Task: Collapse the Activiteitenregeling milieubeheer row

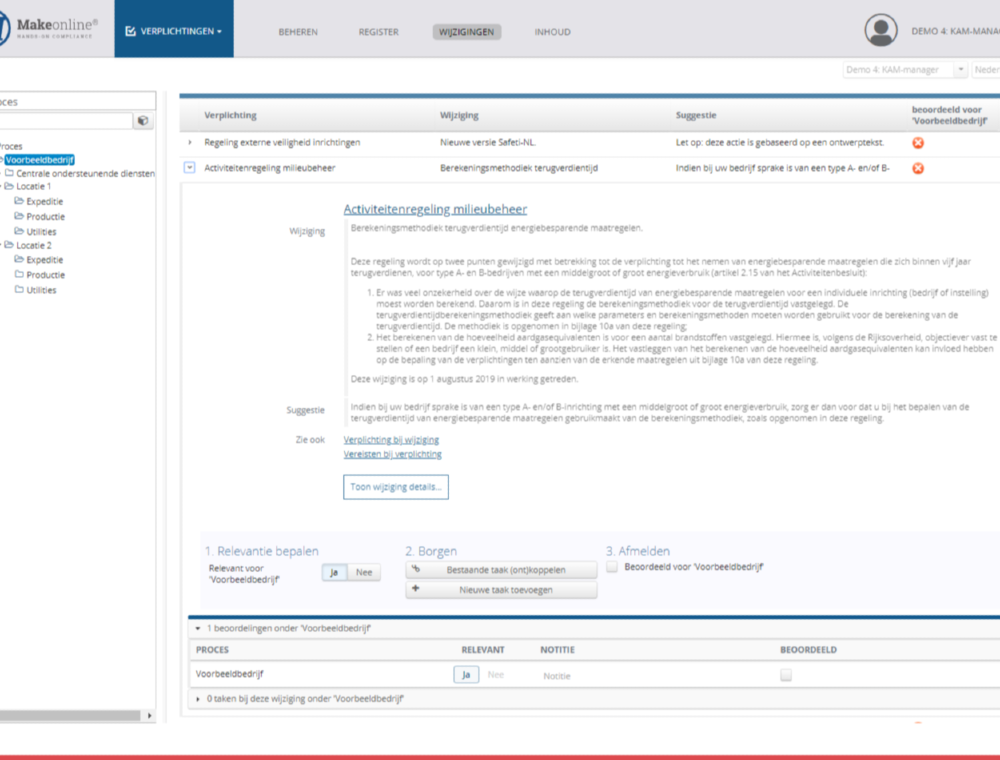Action: [190, 168]
